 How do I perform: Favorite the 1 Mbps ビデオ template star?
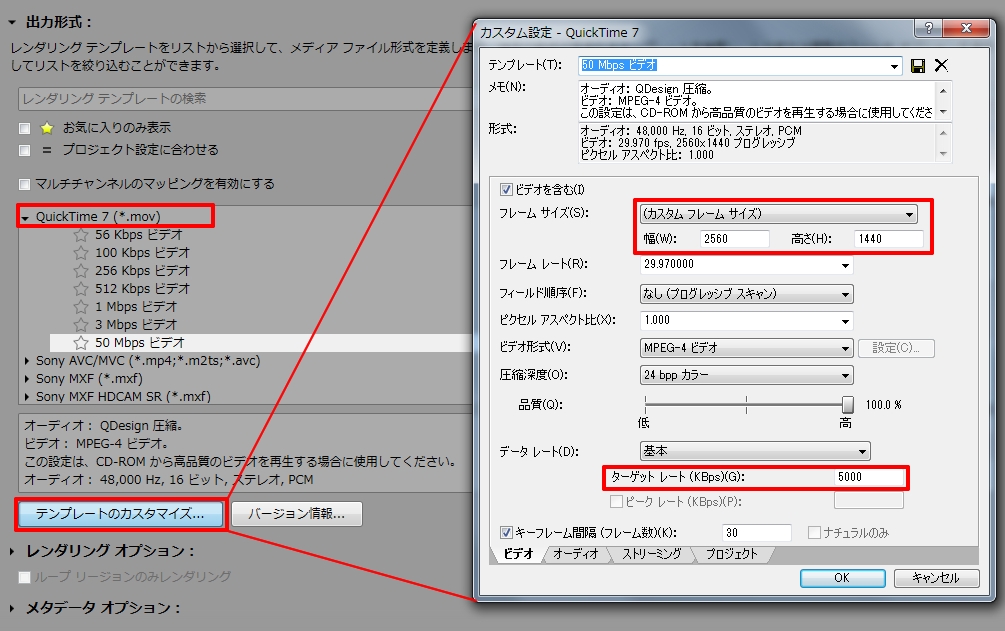coord(81,307)
